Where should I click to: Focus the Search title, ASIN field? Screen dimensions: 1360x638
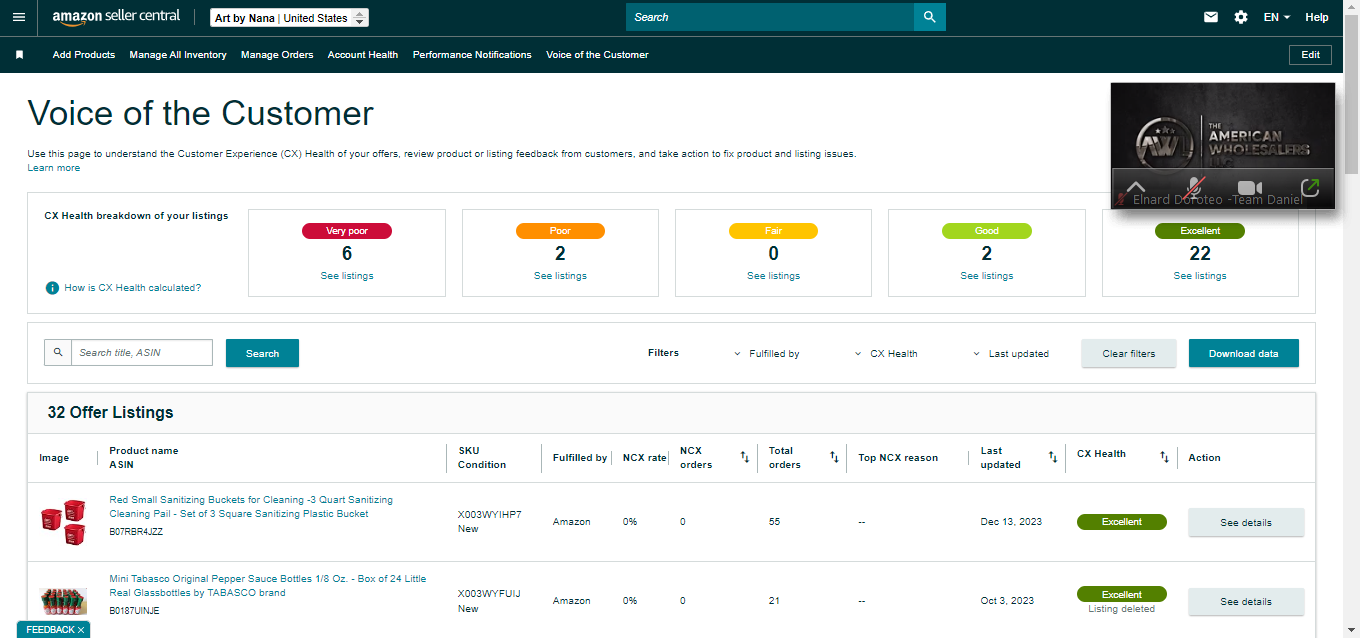pos(142,352)
